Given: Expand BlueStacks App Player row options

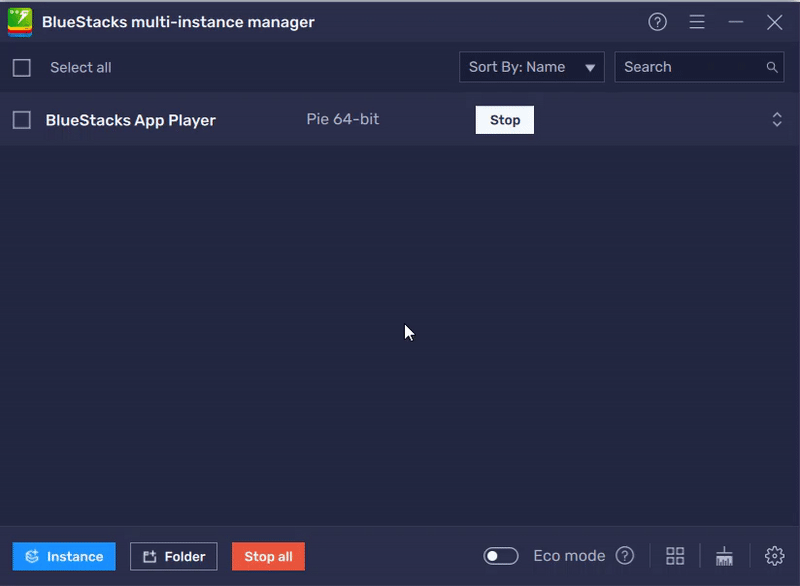Looking at the screenshot, I should tap(777, 120).
